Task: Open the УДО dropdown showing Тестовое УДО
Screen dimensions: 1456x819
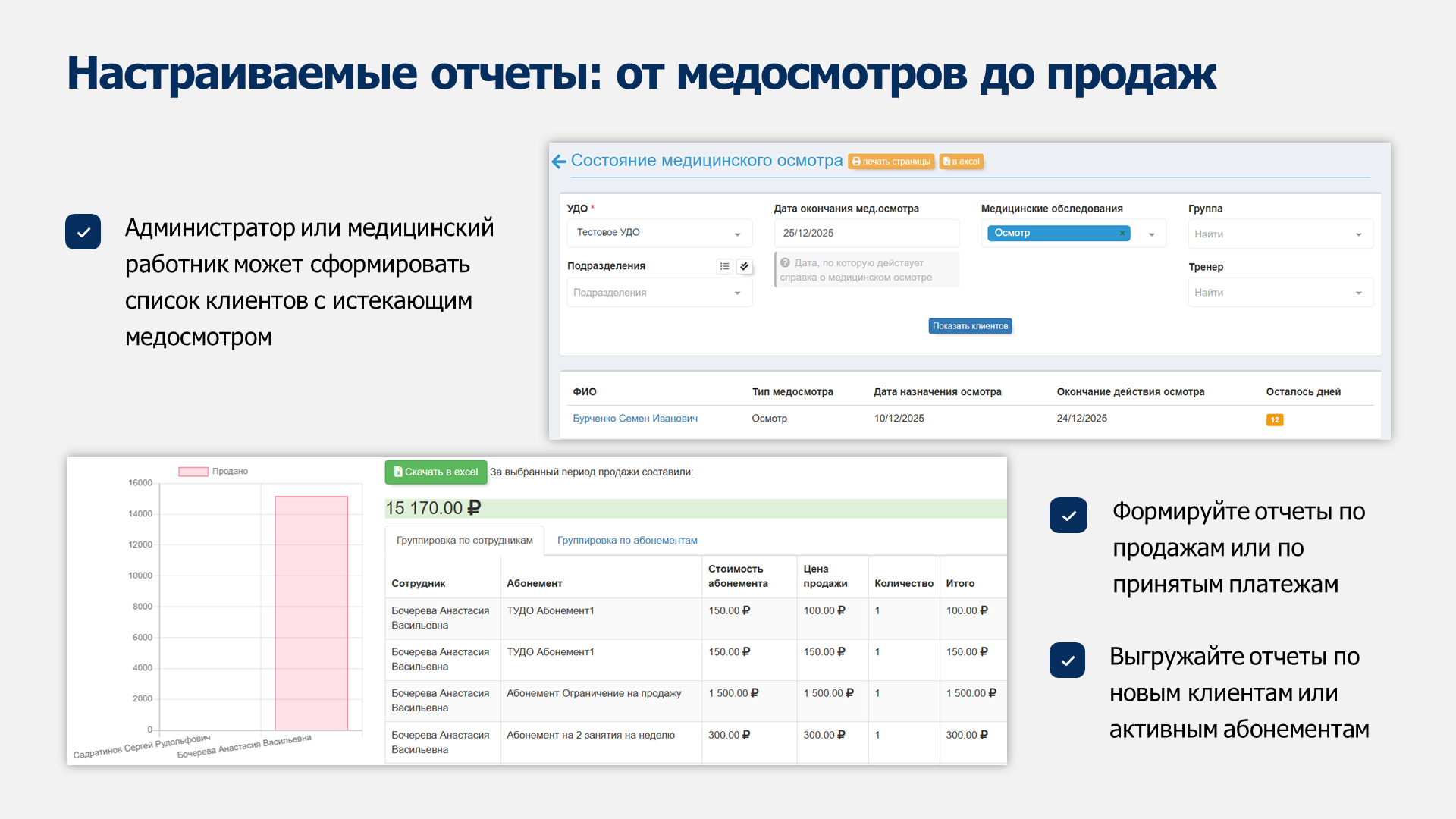Action: 660,233
